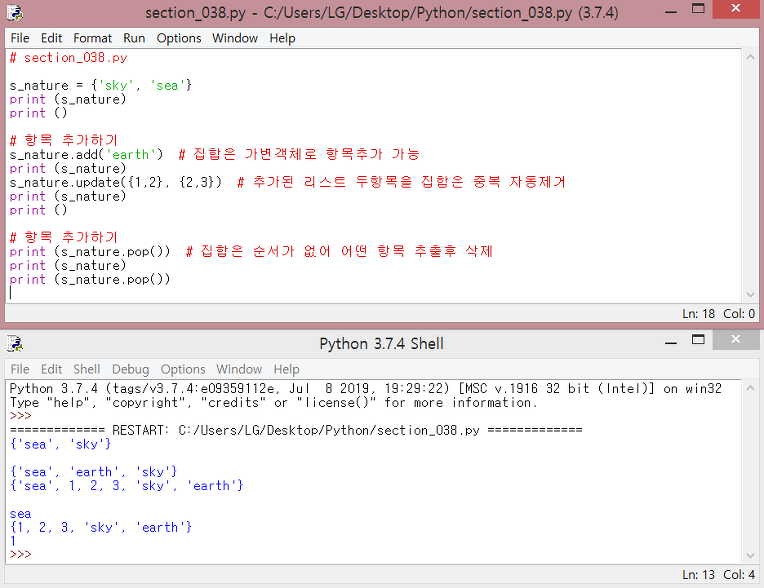This screenshot has width=764, height=588.
Task: Close the Python 3.7.4 Shell window
Action: 736,340
